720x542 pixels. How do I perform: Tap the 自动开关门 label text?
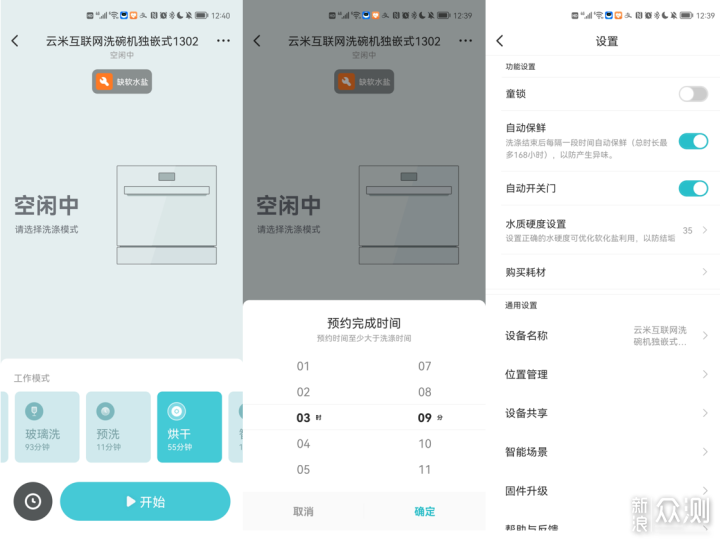pos(530,188)
